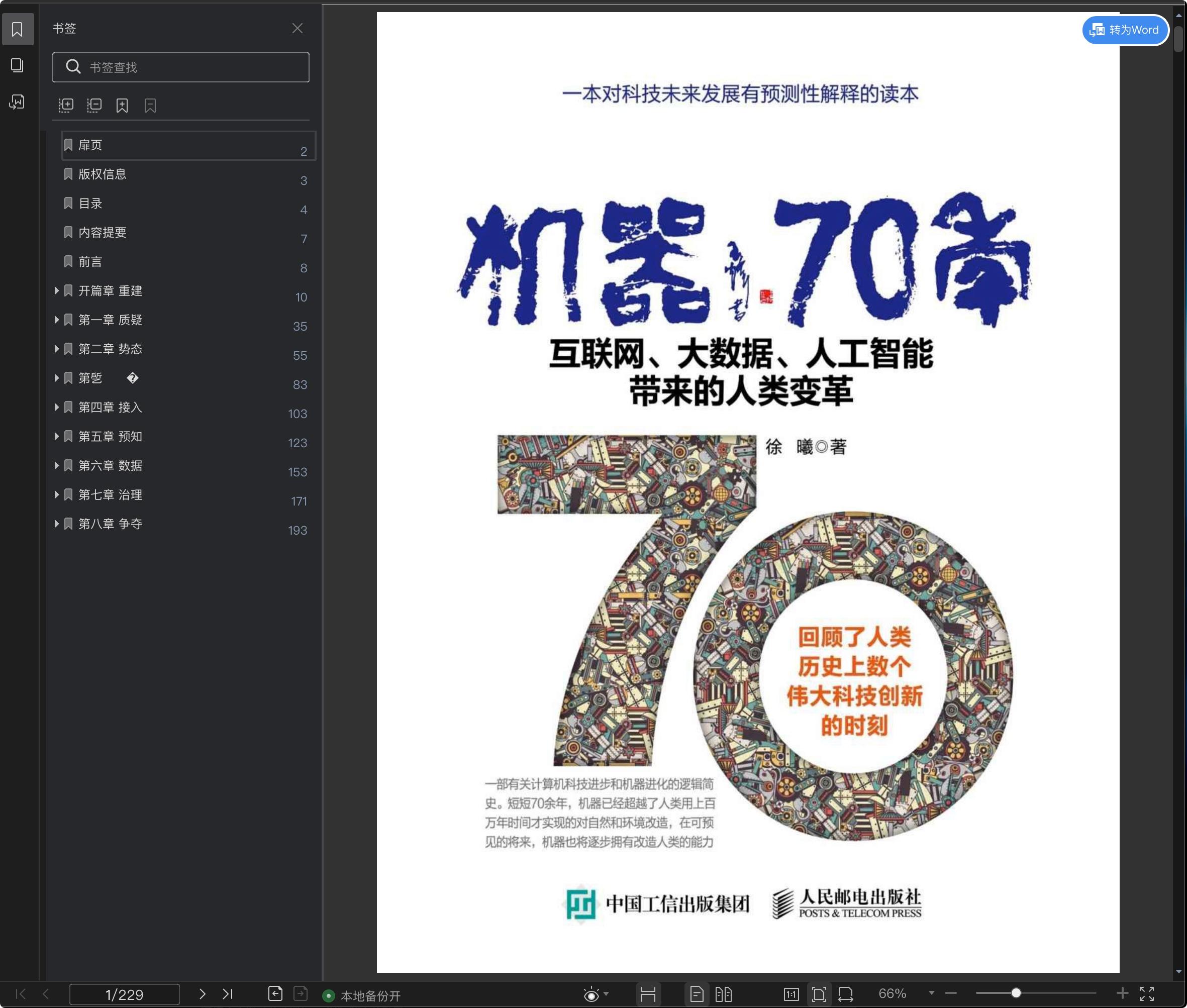The height and width of the screenshot is (1008, 1187).
Task: Open the eye protection dropdown arrow
Action: point(606,994)
